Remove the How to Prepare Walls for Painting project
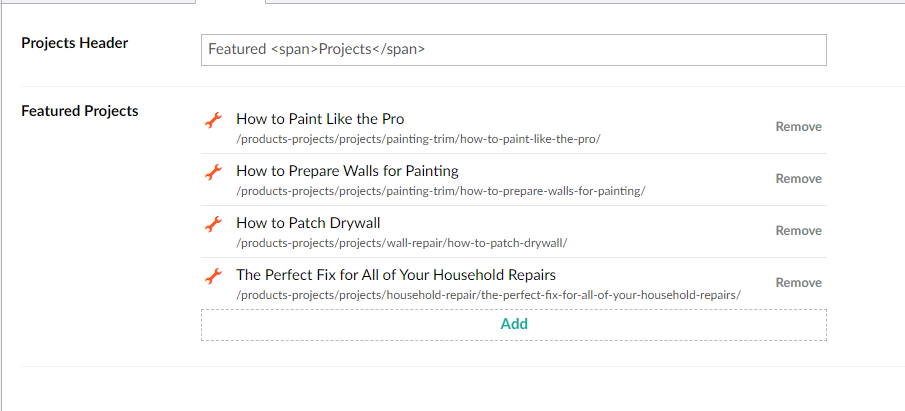The width and height of the screenshot is (905, 411). 798,179
